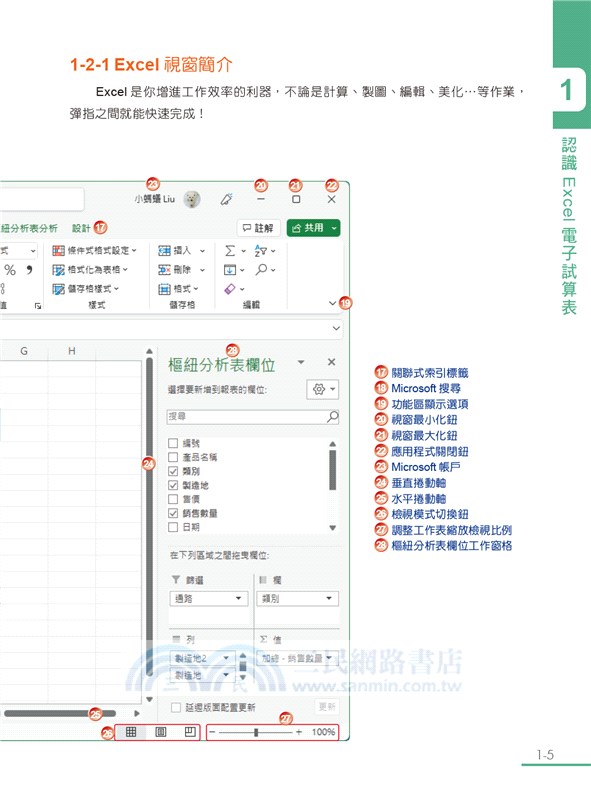Switch to Page Layout view icon
Screen dimensions: 591x800
[x=160, y=732]
